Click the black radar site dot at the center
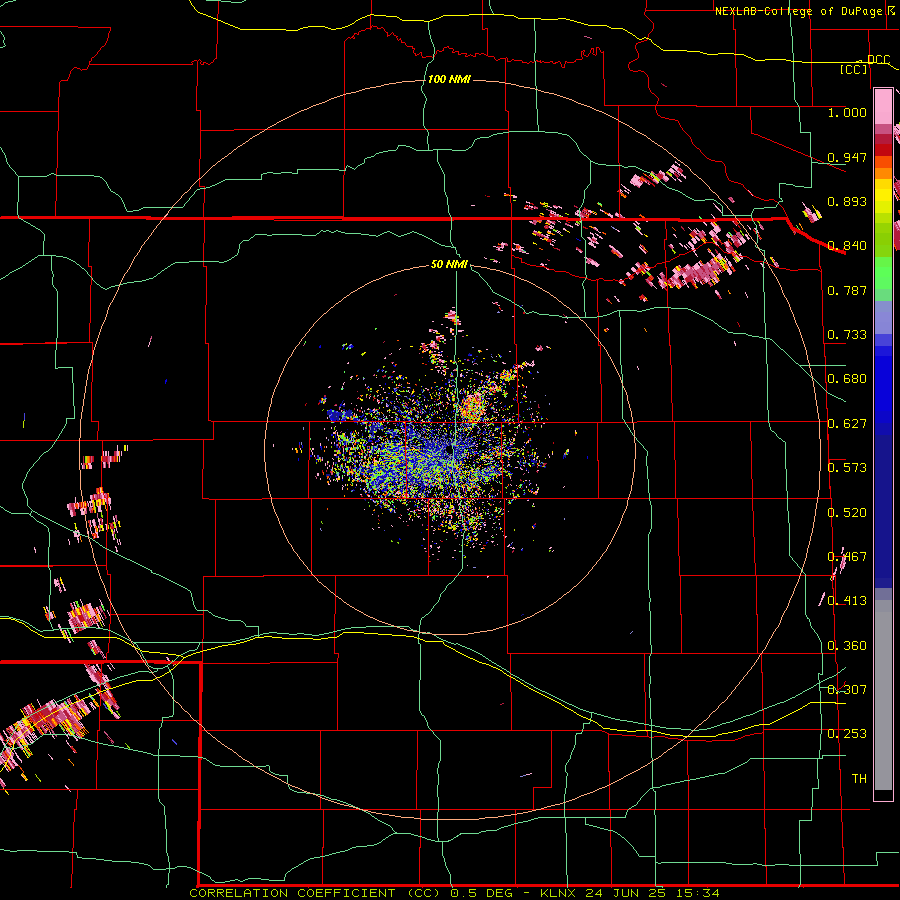The image size is (900, 900). [x=448, y=451]
